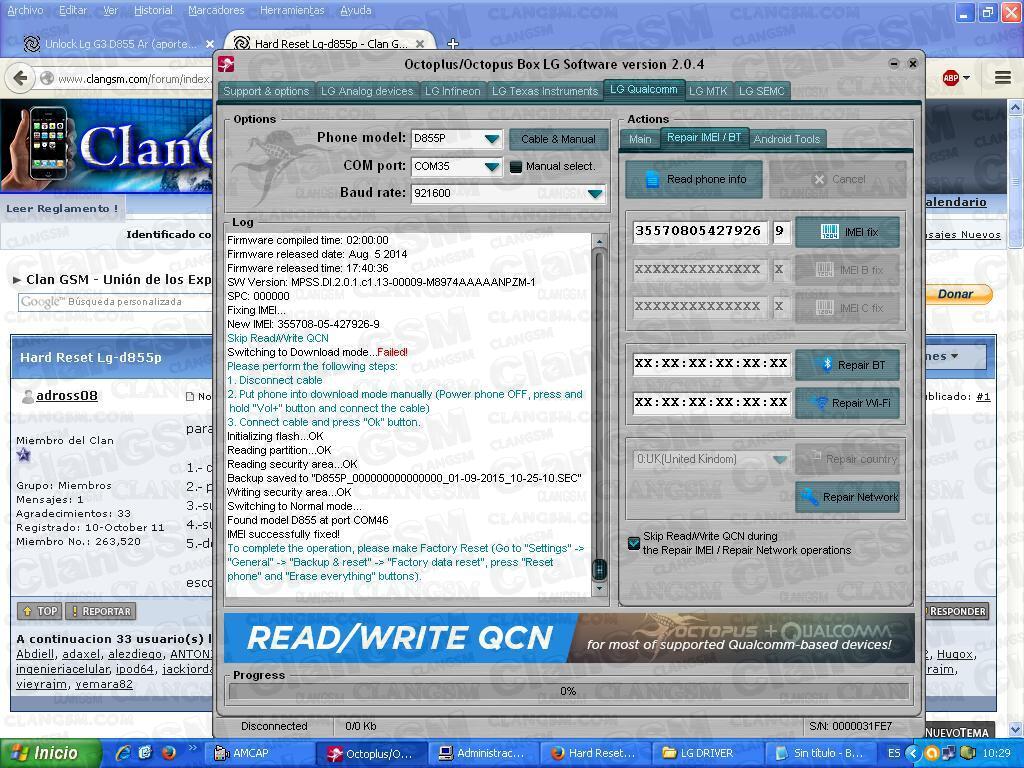Image resolution: width=1024 pixels, height=768 pixels.
Task: Close the Hard Reset Lg-d855p tab
Action: pyautogui.click(x=420, y=44)
